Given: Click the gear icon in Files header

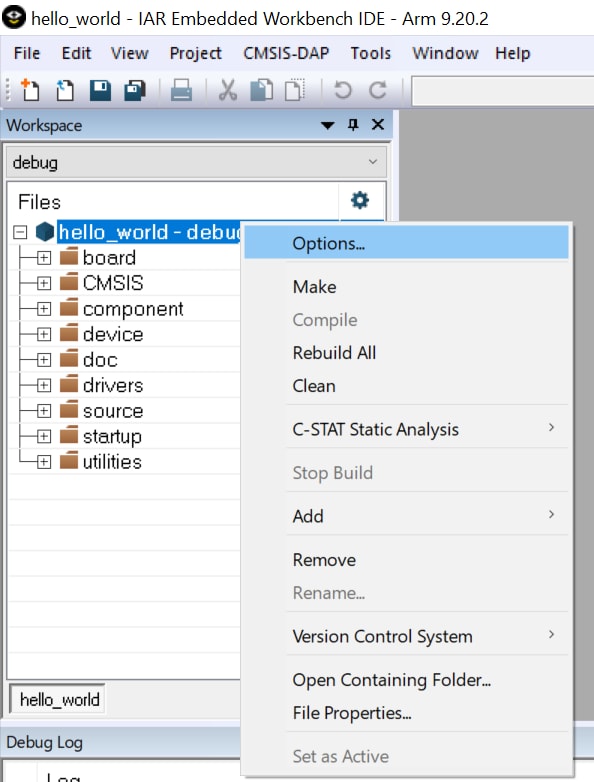Looking at the screenshot, I should [360, 200].
